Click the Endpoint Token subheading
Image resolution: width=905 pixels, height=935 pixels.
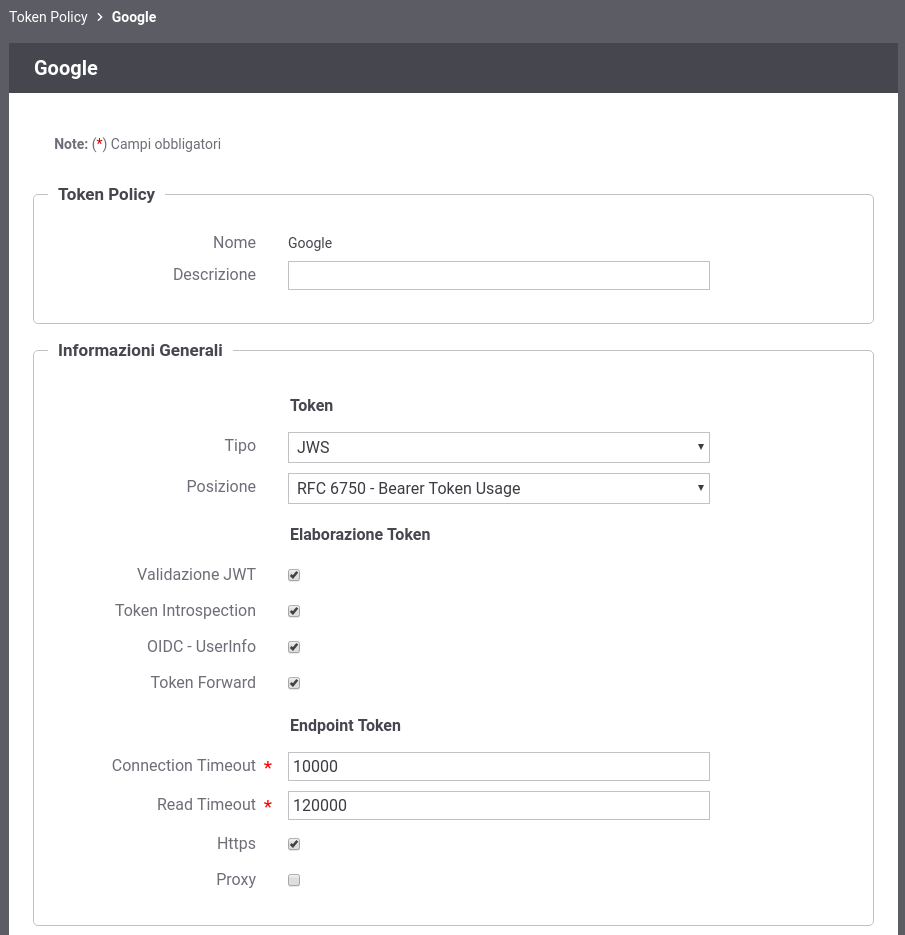coord(345,725)
